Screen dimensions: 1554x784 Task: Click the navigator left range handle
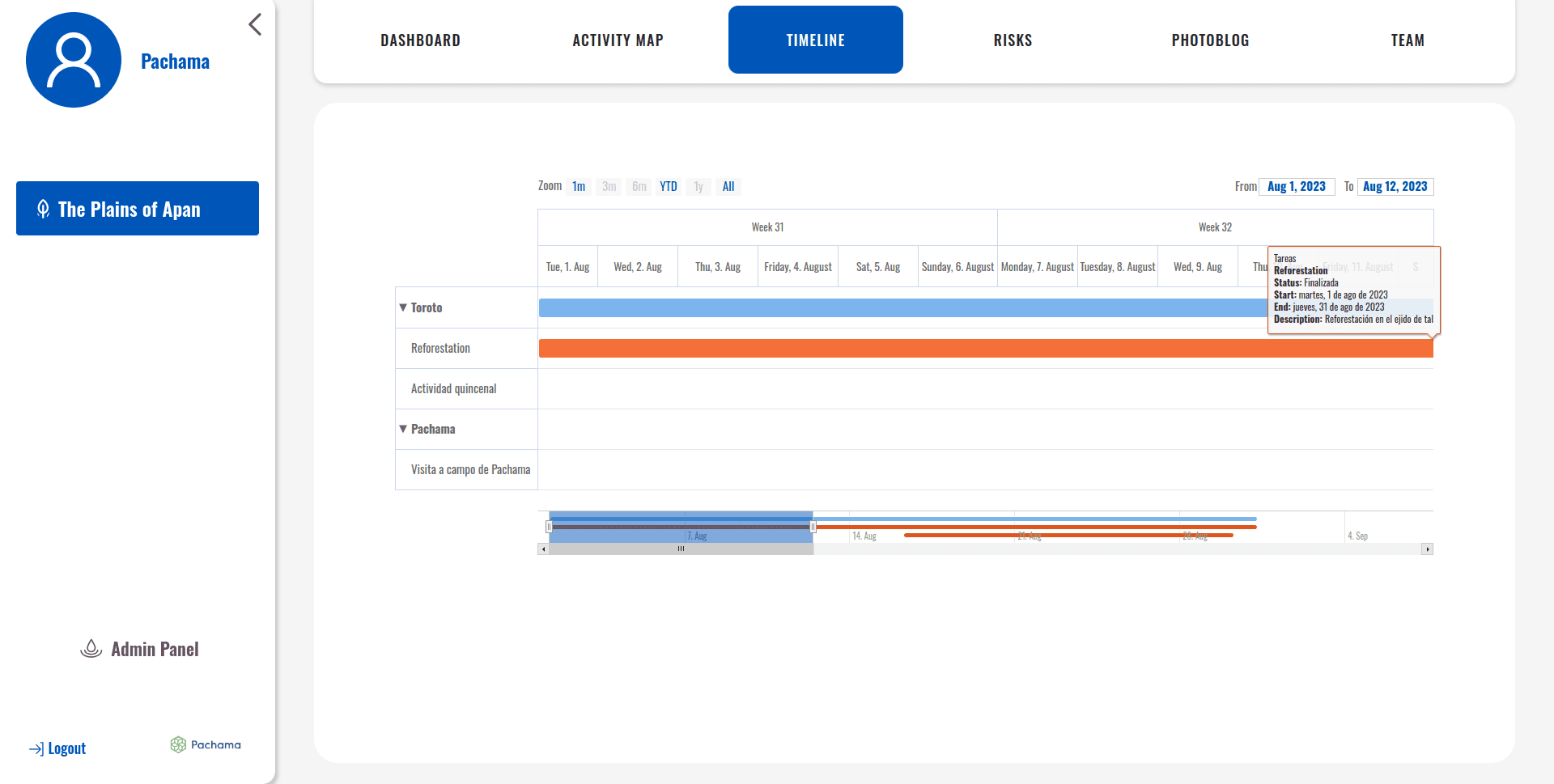pos(549,527)
